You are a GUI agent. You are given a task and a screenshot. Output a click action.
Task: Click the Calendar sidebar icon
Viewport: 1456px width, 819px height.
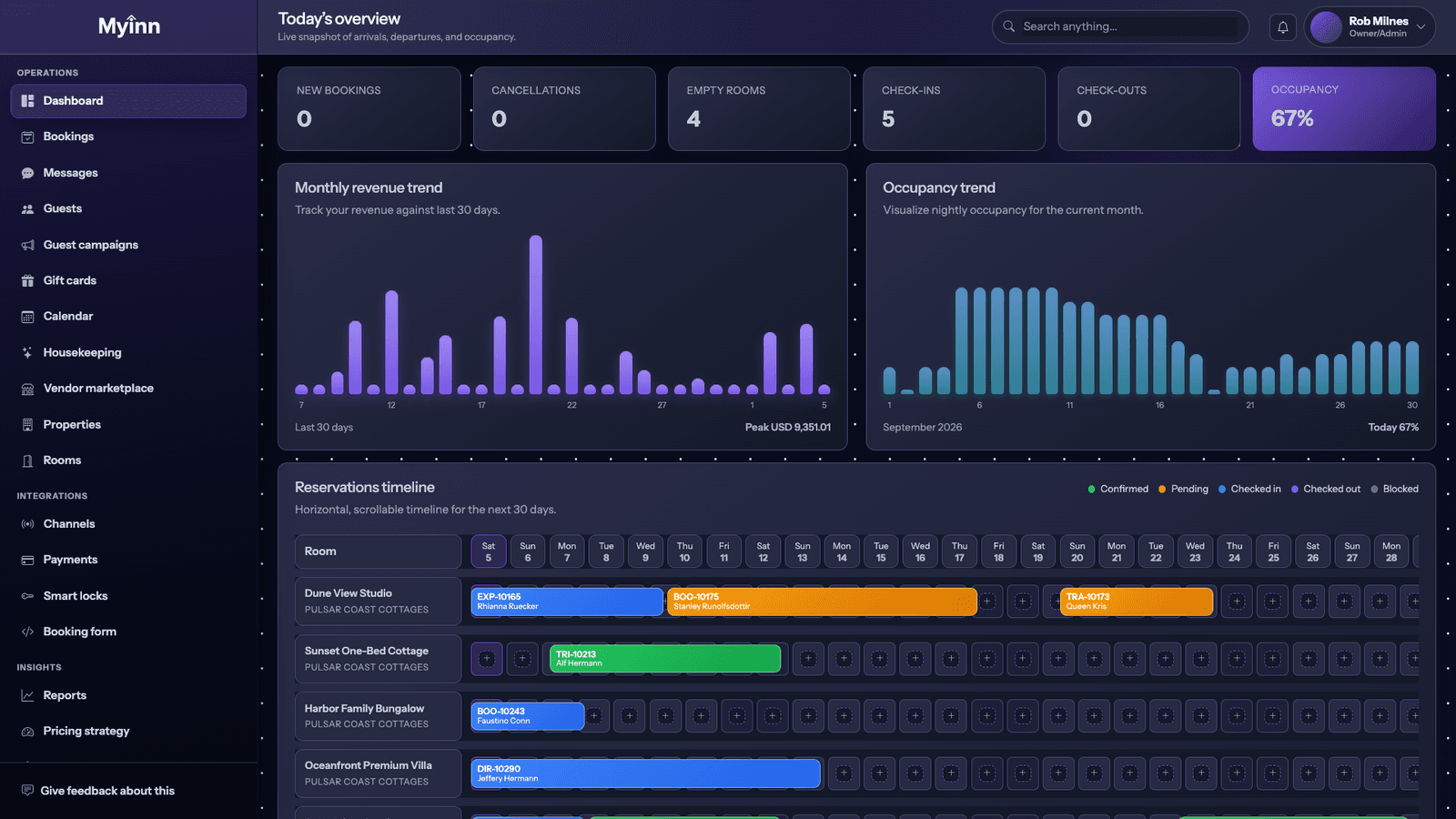pos(27,317)
